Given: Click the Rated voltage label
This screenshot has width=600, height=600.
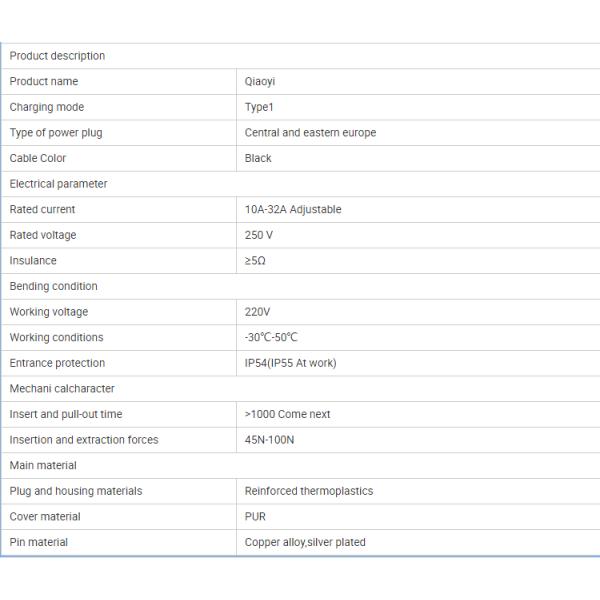Looking at the screenshot, I should [43, 235].
